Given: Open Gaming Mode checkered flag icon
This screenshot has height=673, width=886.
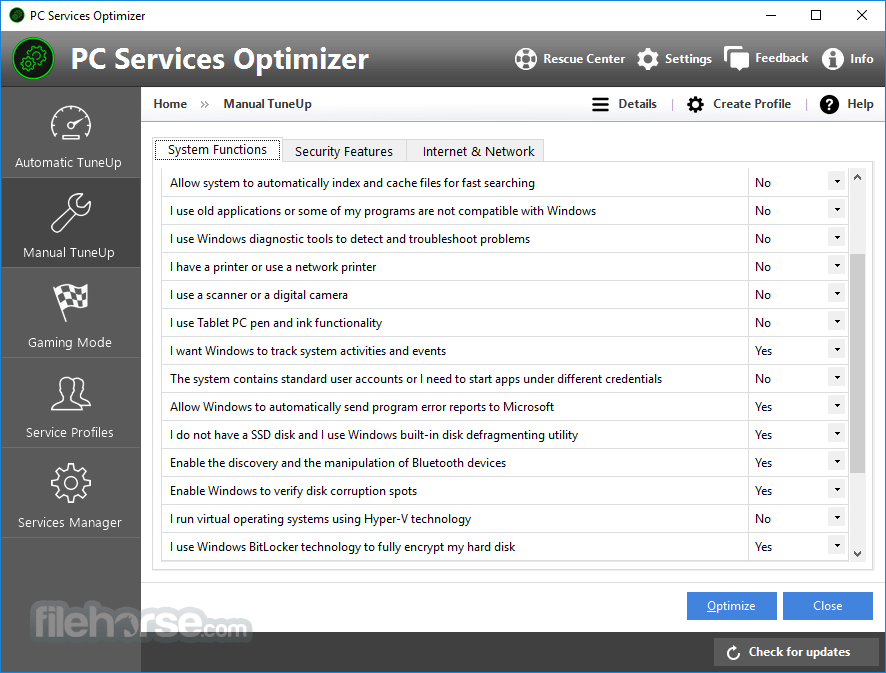Looking at the screenshot, I should click(x=71, y=302).
